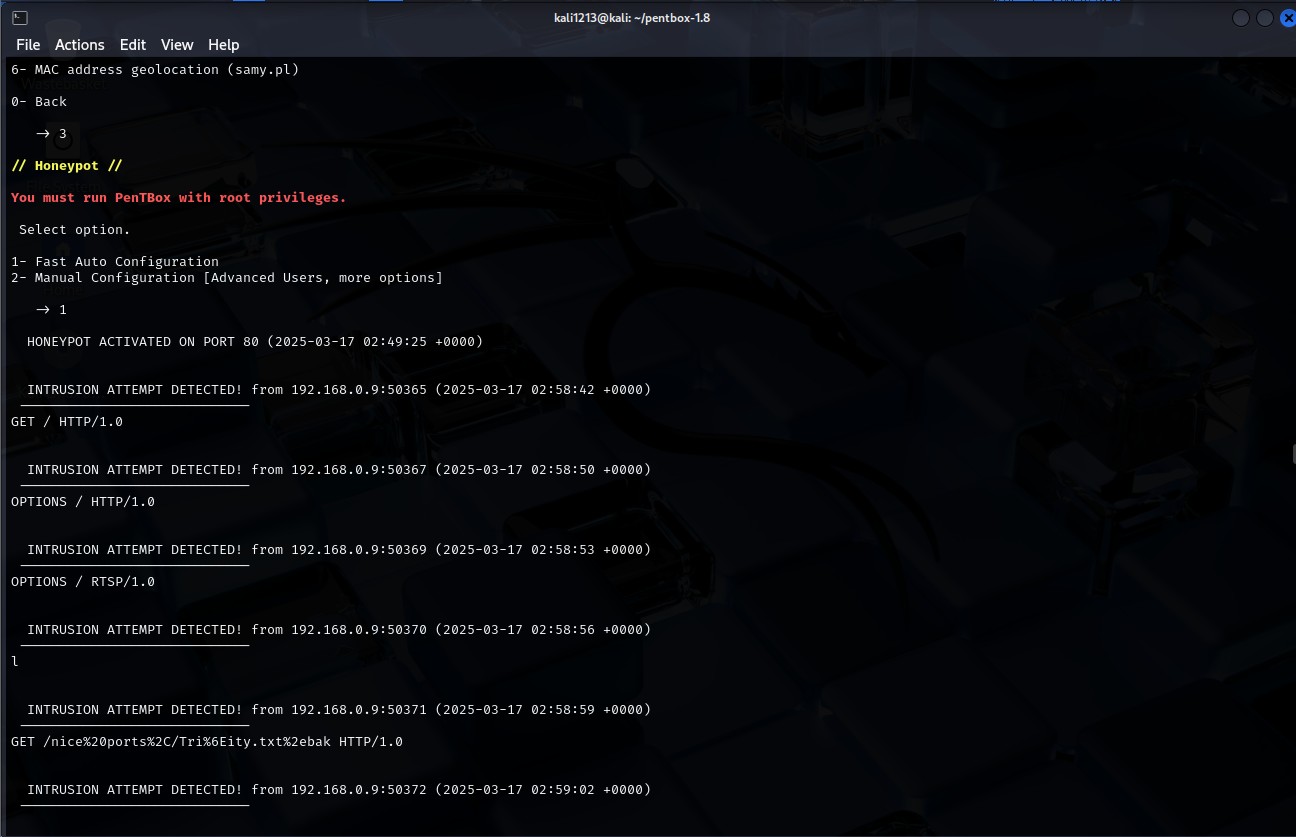Screen dimensions: 1296x837
Task: Select the 2- Manual Configuration option text
Action: pyautogui.click(x=226, y=277)
